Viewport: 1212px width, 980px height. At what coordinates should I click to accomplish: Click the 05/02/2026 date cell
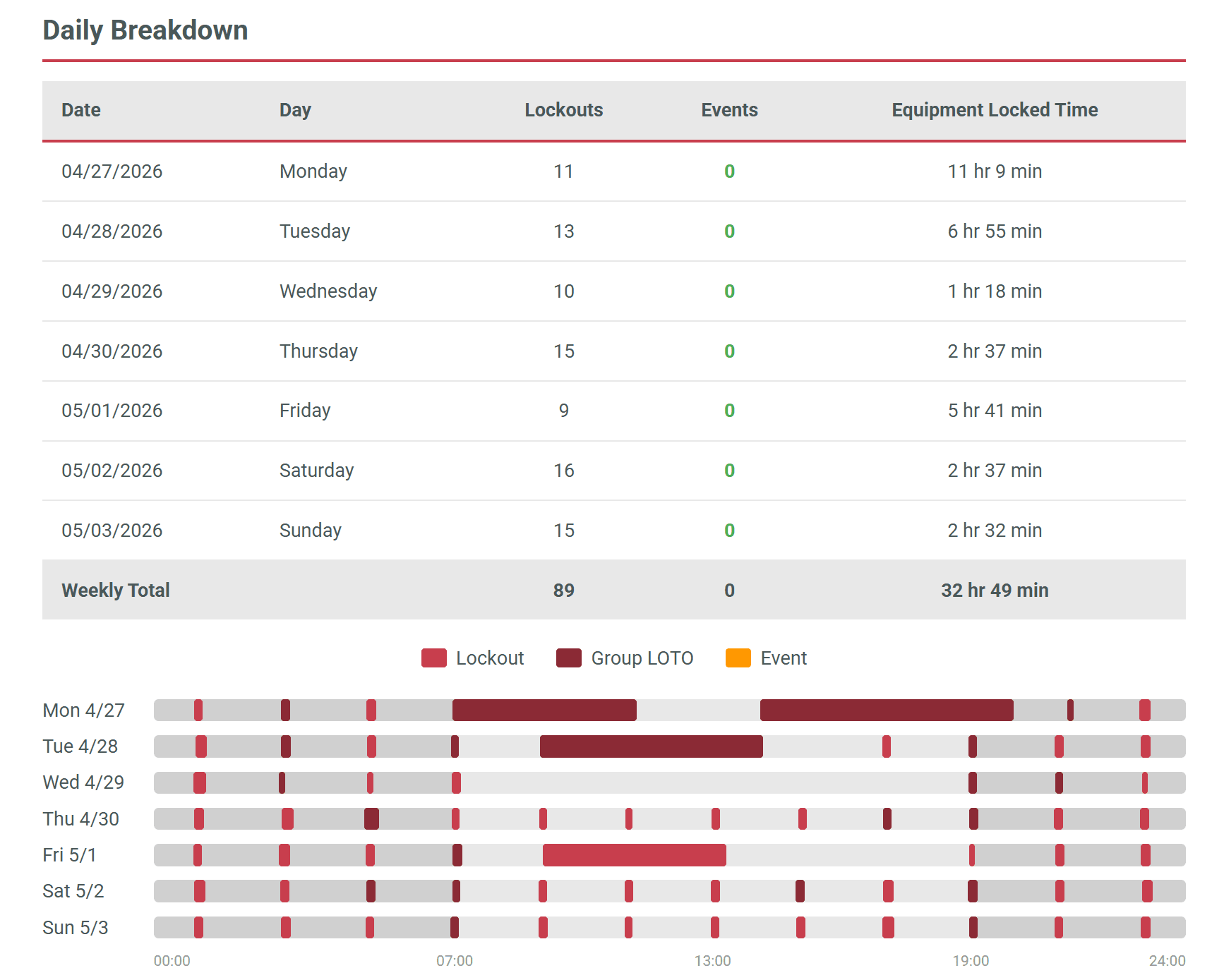point(112,471)
